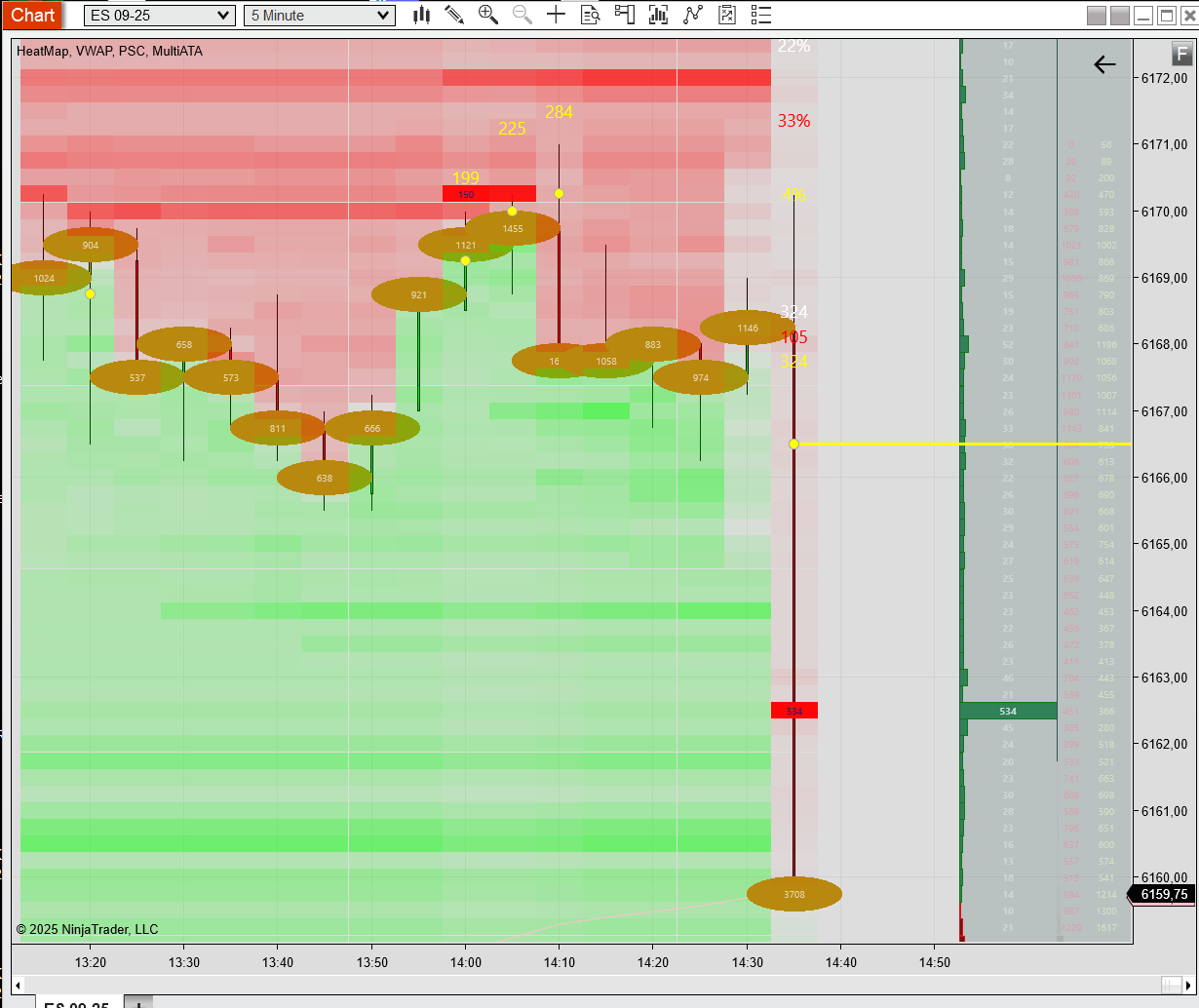Screen dimensions: 1199x1008
Task: Toggle the F indicator badge
Action: (x=1180, y=55)
